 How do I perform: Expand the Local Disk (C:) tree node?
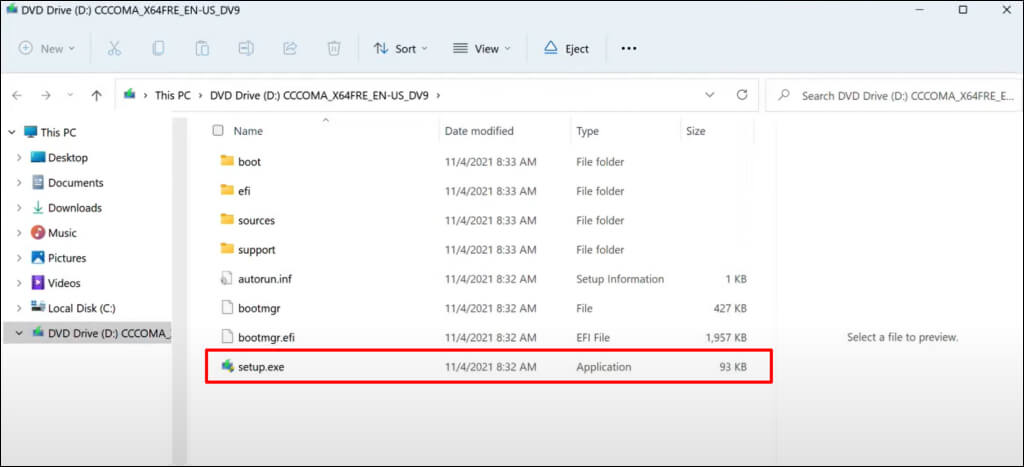pyautogui.click(x=19, y=308)
